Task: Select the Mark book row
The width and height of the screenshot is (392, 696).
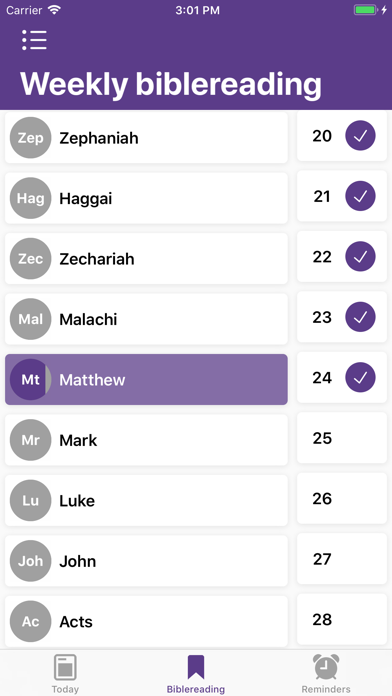Action: (147, 440)
